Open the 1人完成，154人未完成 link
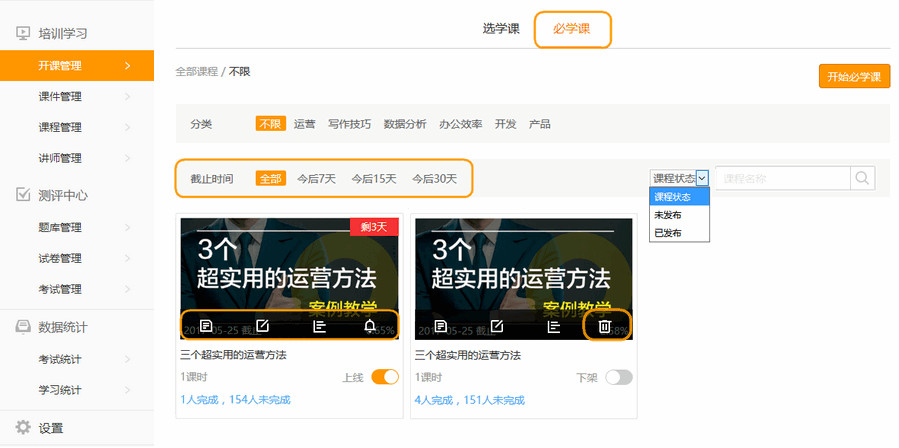 coord(235,400)
